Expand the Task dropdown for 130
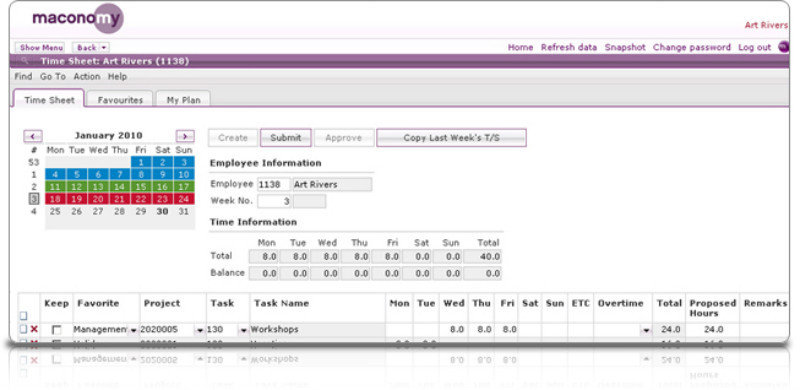 click(x=243, y=331)
